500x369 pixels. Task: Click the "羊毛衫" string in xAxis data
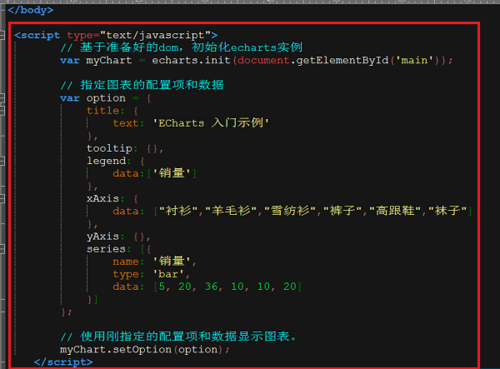point(231,211)
